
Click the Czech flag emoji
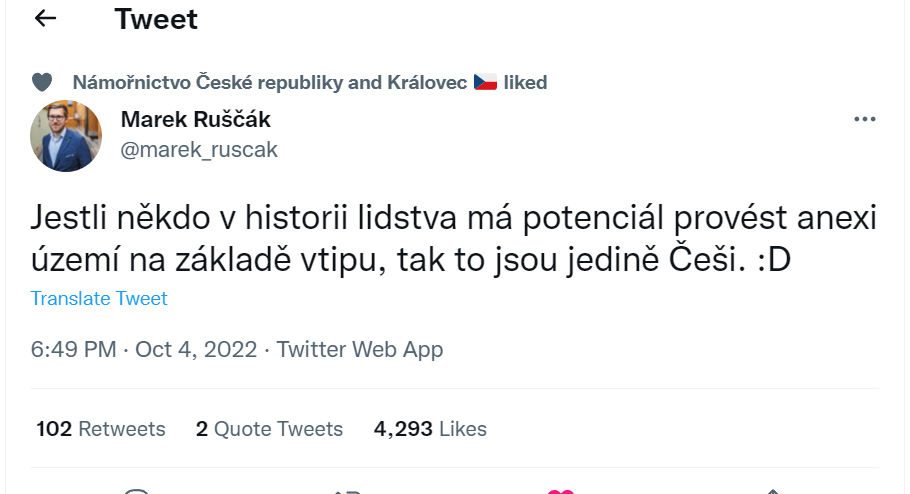[486, 82]
